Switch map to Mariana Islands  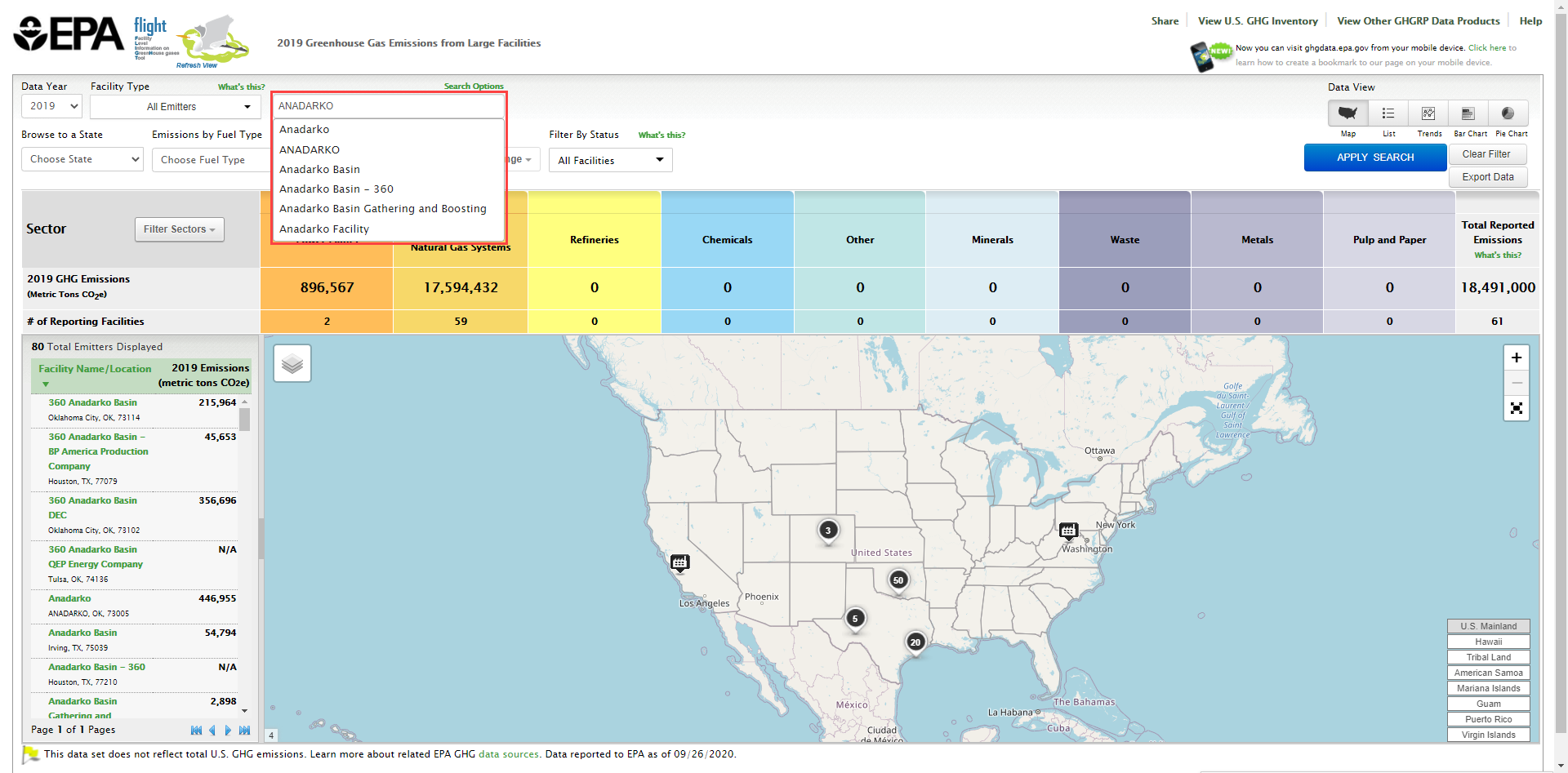(1489, 689)
